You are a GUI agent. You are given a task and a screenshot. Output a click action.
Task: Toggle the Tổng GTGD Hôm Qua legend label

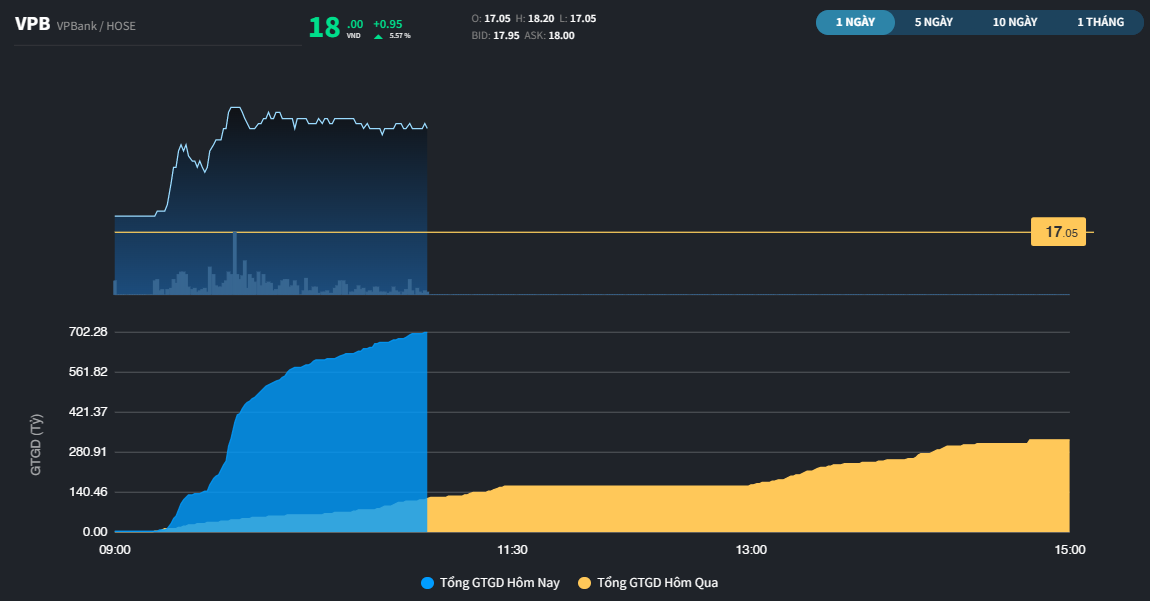tap(657, 582)
